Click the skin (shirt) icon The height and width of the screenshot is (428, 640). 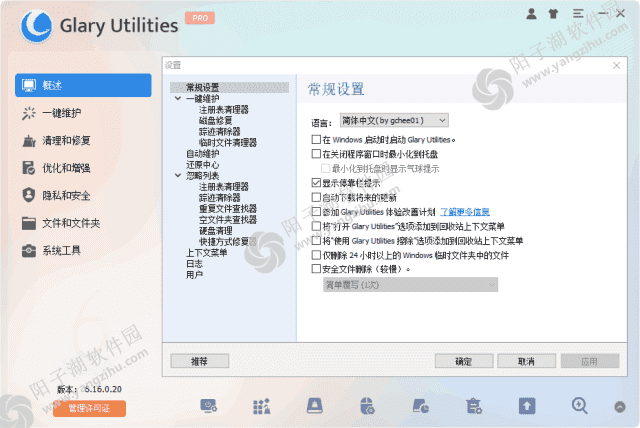click(x=553, y=14)
